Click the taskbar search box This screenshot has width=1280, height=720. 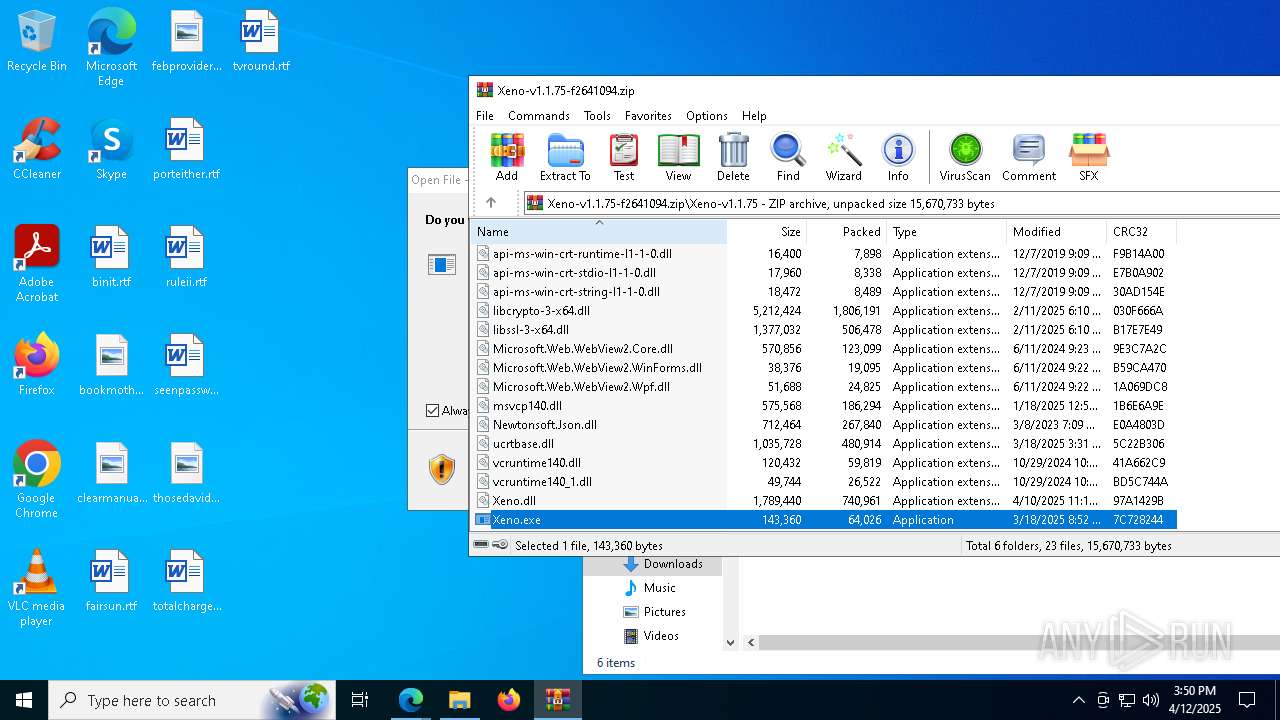coord(192,700)
